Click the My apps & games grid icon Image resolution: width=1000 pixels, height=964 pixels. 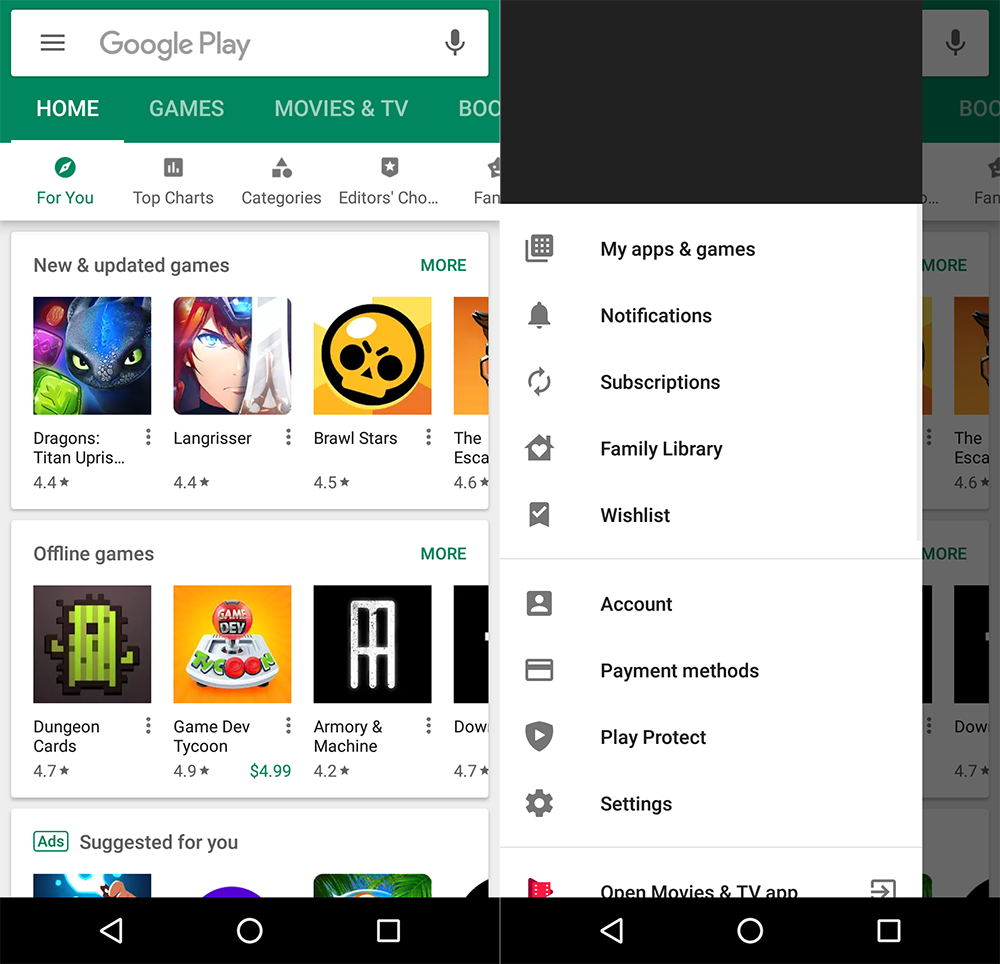[x=539, y=248]
